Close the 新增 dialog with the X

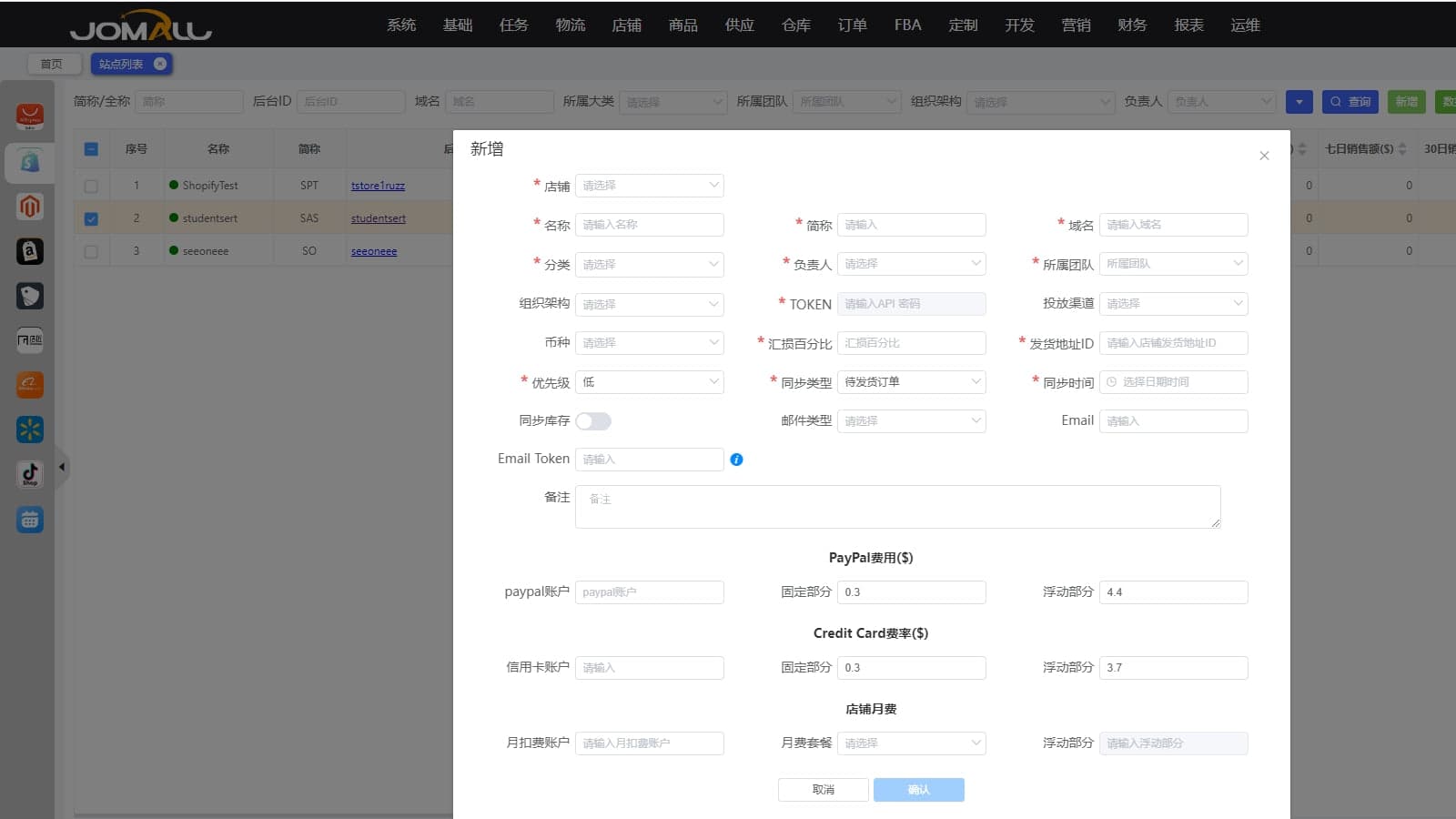[1264, 156]
